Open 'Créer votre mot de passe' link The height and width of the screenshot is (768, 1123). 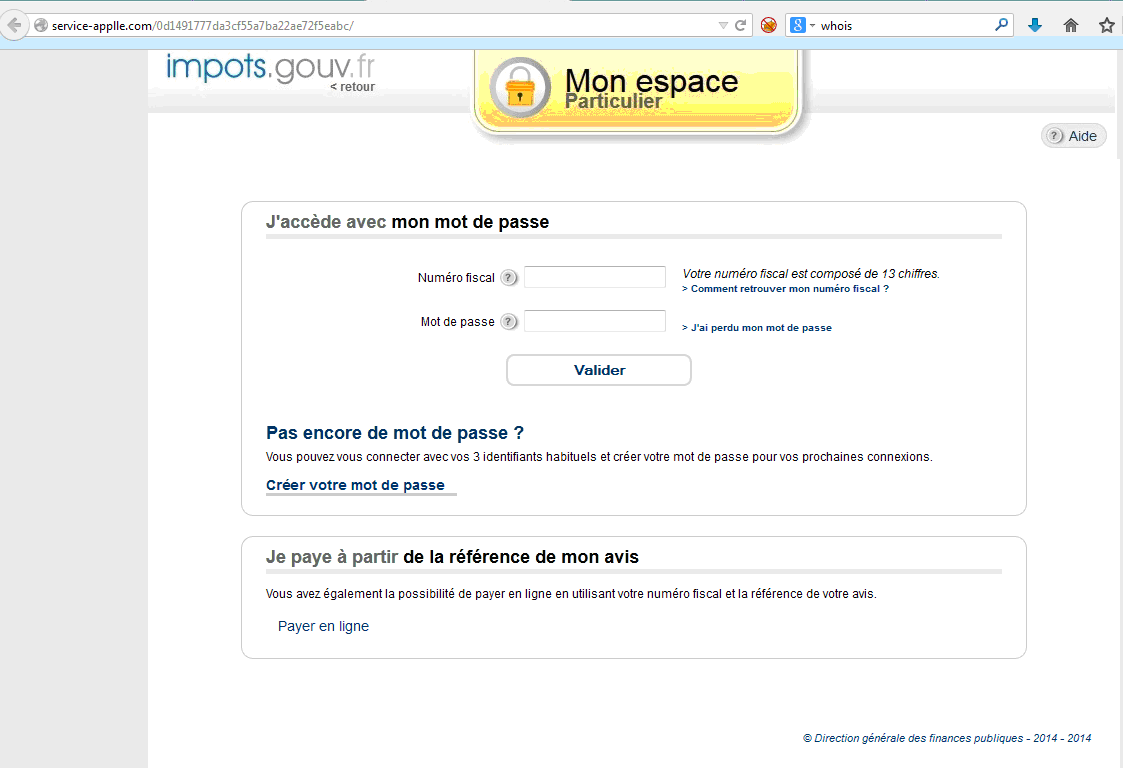point(355,485)
